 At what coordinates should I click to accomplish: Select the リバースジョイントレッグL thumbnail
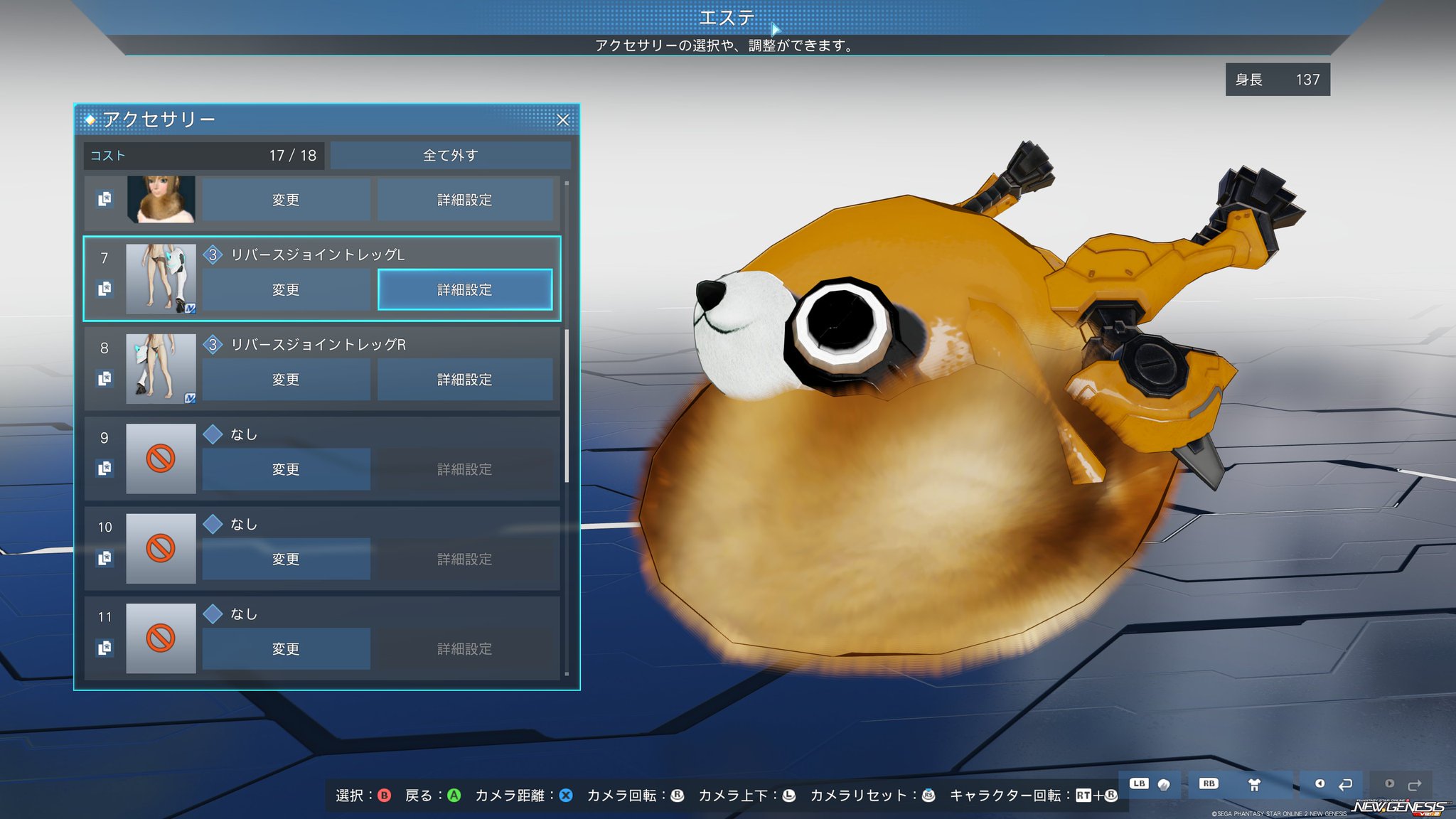tap(161, 279)
